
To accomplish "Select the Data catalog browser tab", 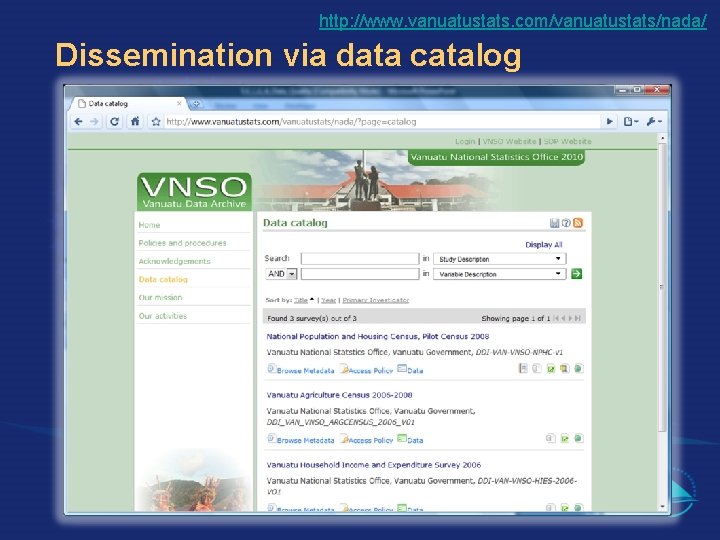I will 128,104.
